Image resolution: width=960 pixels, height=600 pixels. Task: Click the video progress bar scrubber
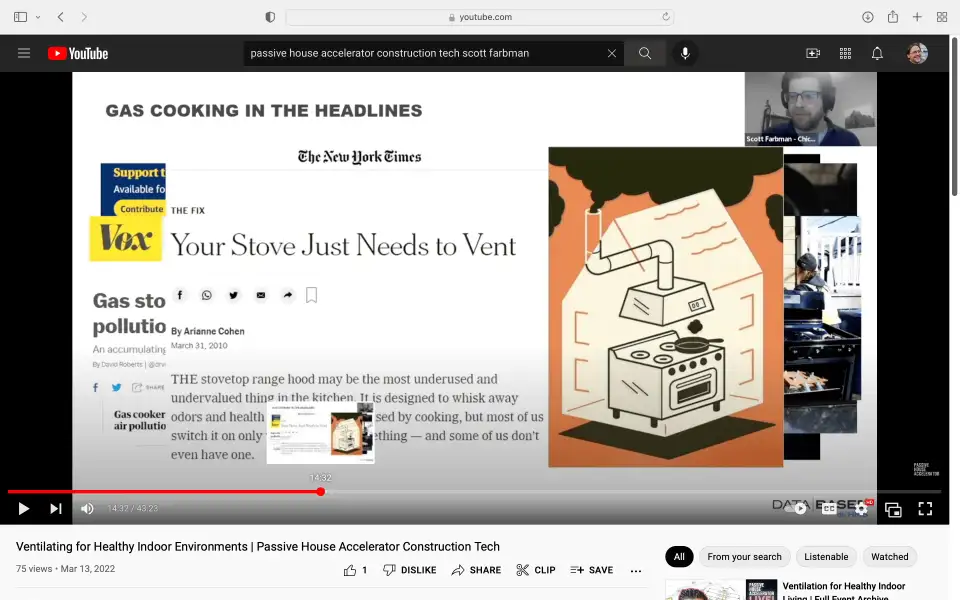[321, 492]
